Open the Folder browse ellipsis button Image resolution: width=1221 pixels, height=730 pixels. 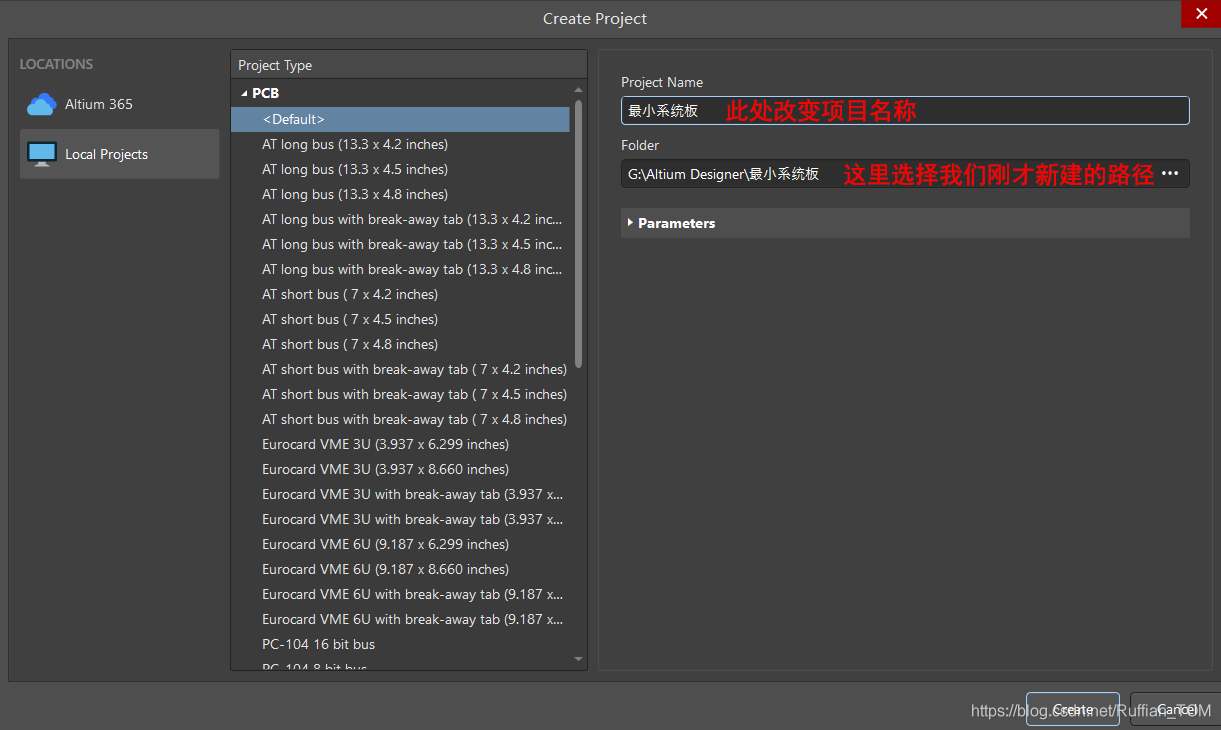1170,174
